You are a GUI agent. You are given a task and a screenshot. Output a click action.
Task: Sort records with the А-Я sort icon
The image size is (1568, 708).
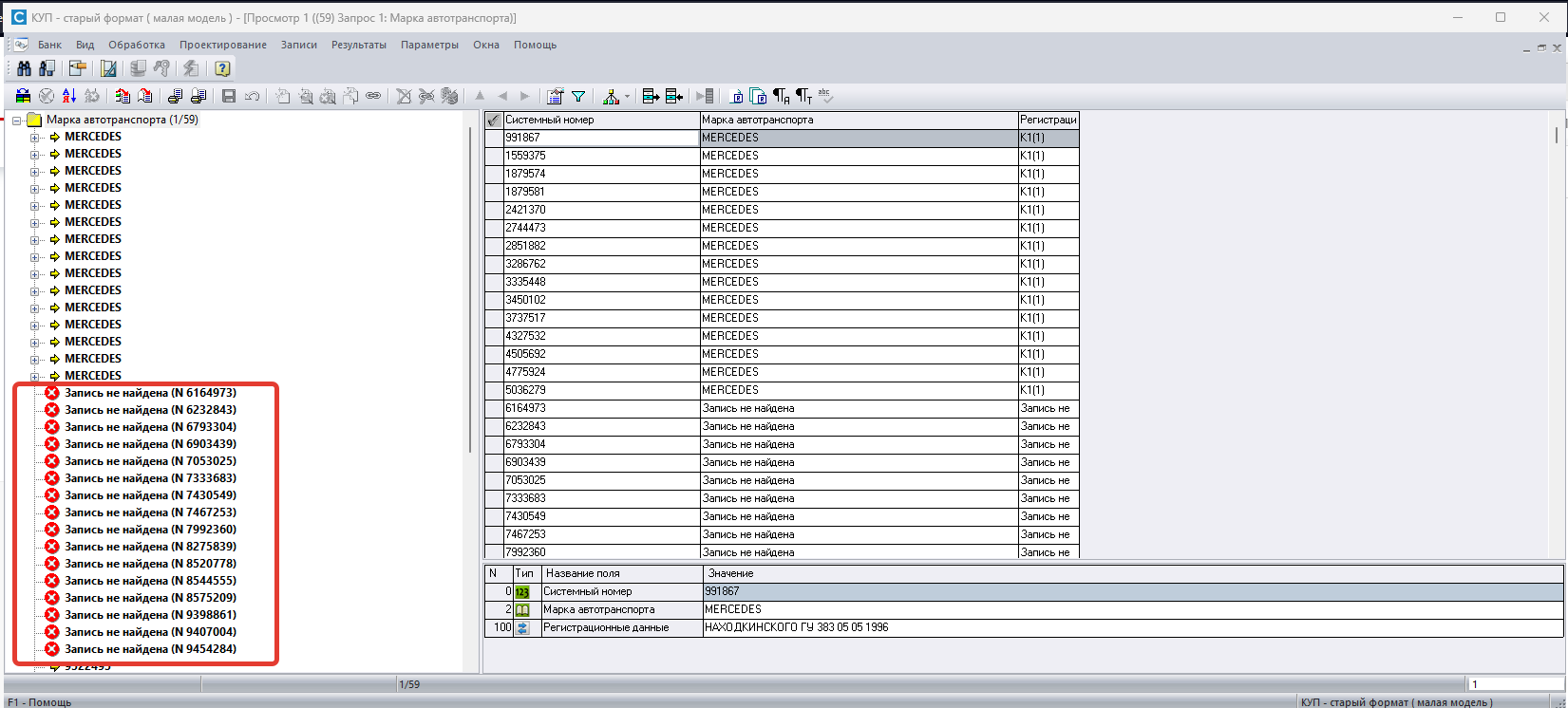pyautogui.click(x=69, y=96)
